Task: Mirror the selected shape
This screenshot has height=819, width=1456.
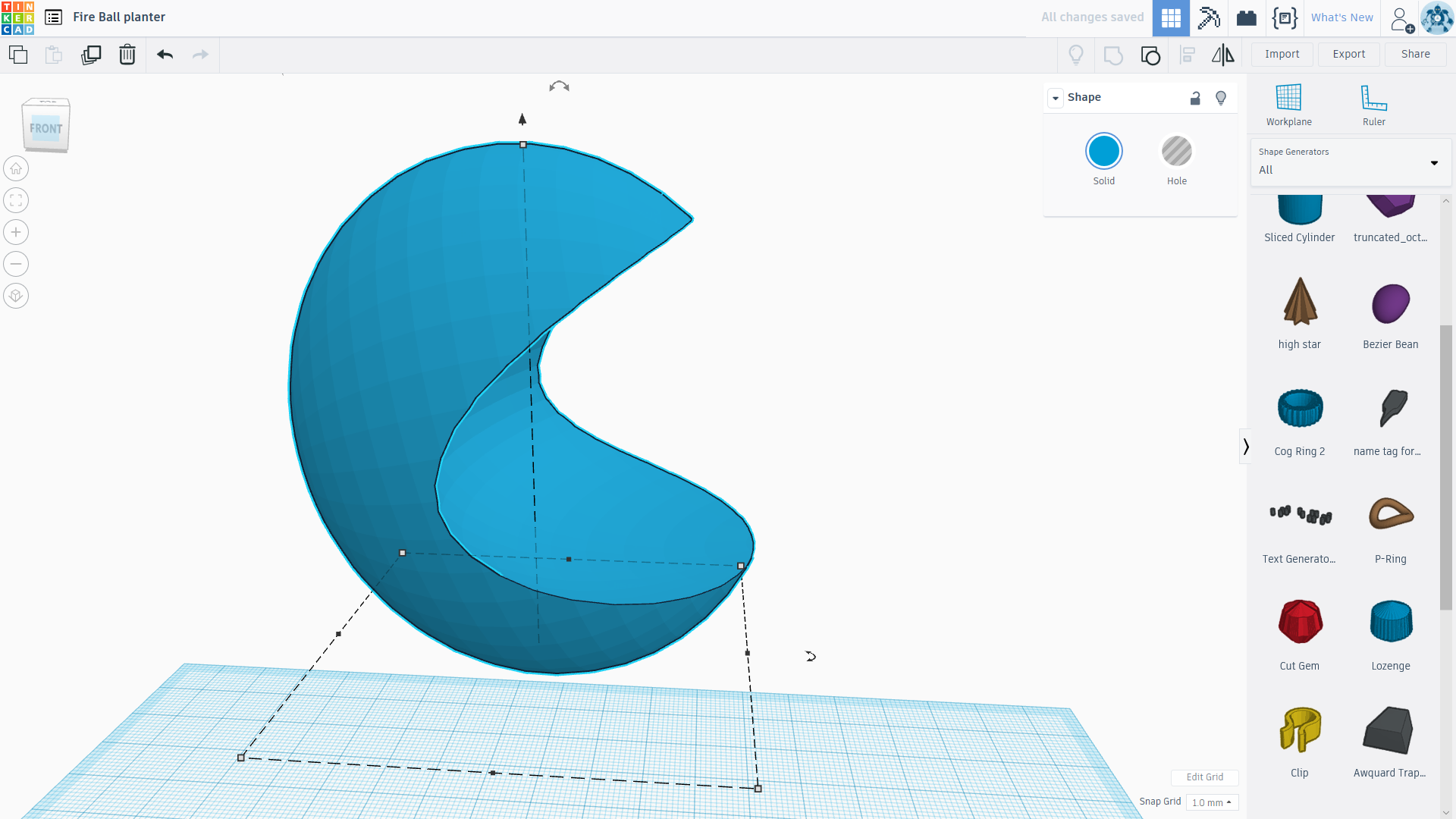Action: (x=1222, y=55)
